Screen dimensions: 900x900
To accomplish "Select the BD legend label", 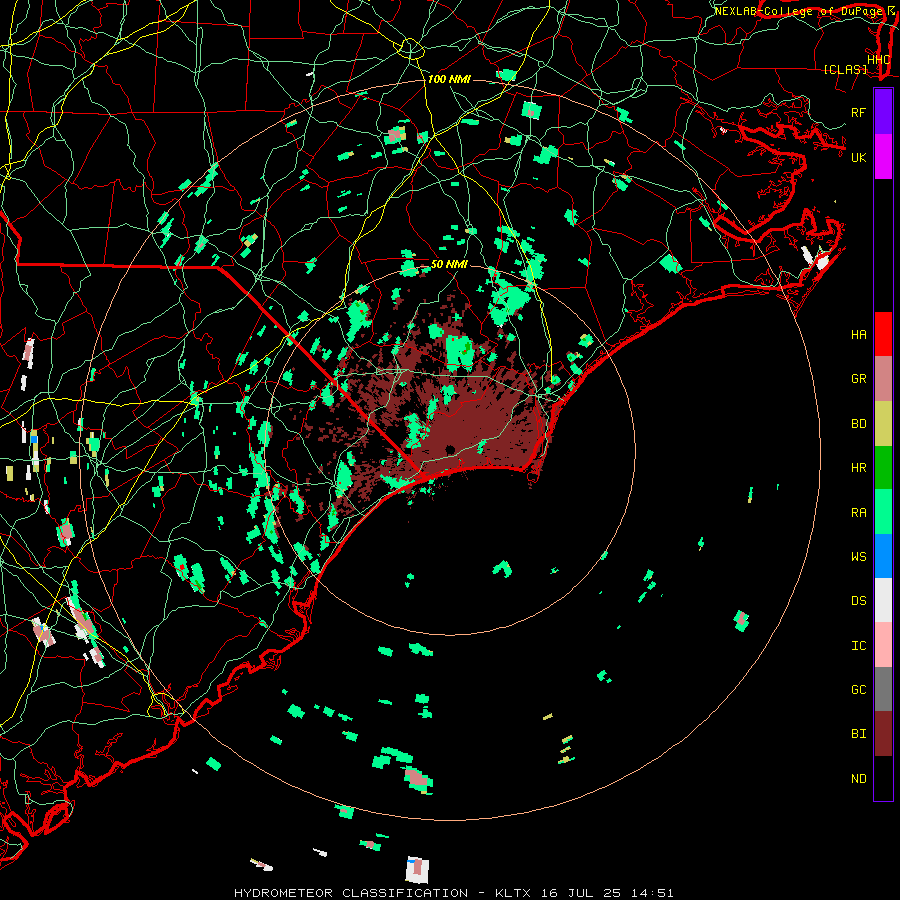I will pos(858,423).
